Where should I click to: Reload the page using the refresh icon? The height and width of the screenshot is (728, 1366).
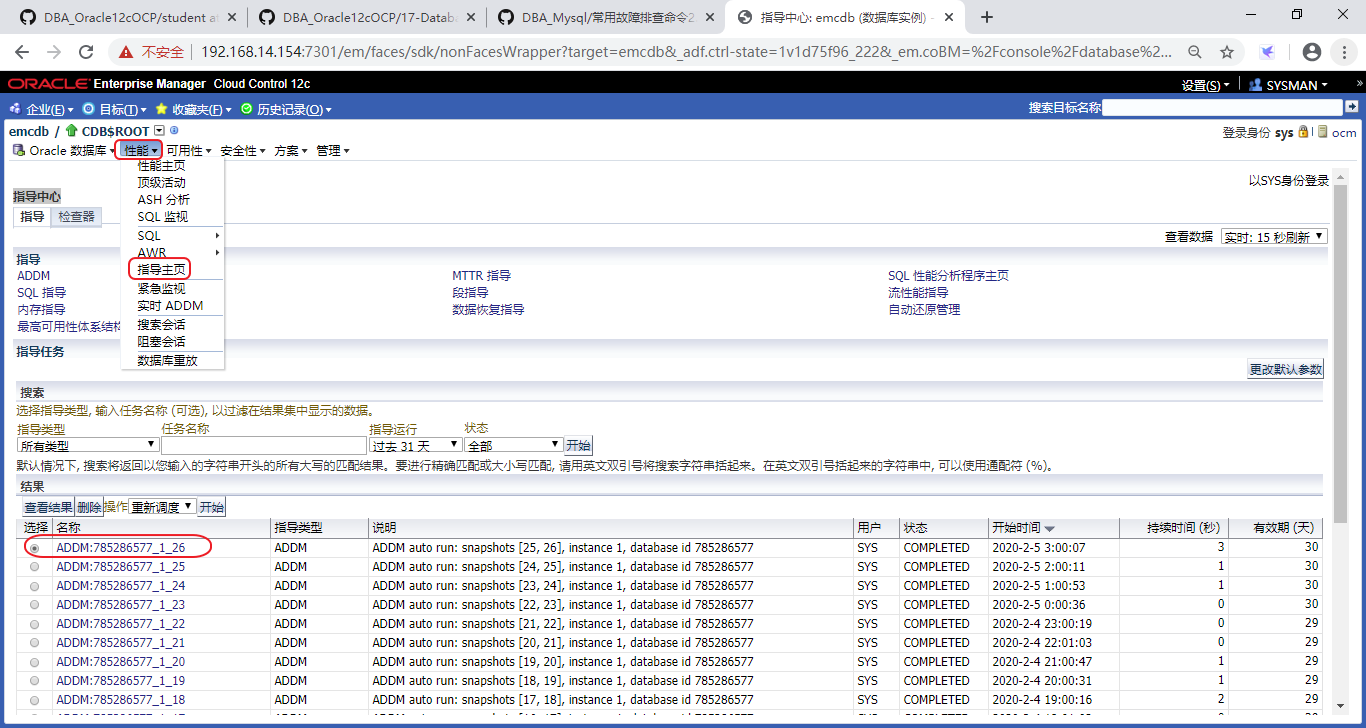pos(86,52)
